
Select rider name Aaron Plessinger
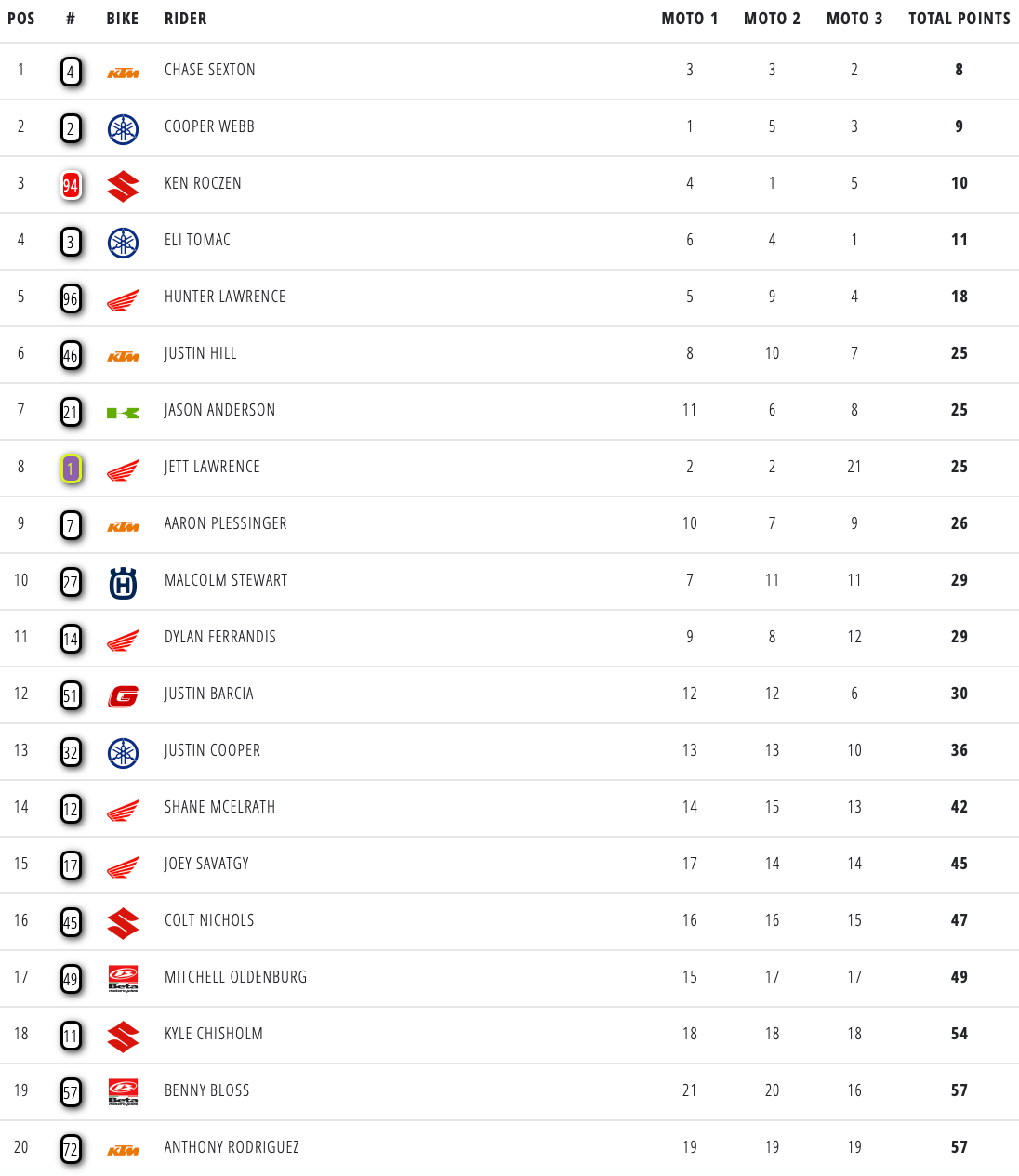226,523
